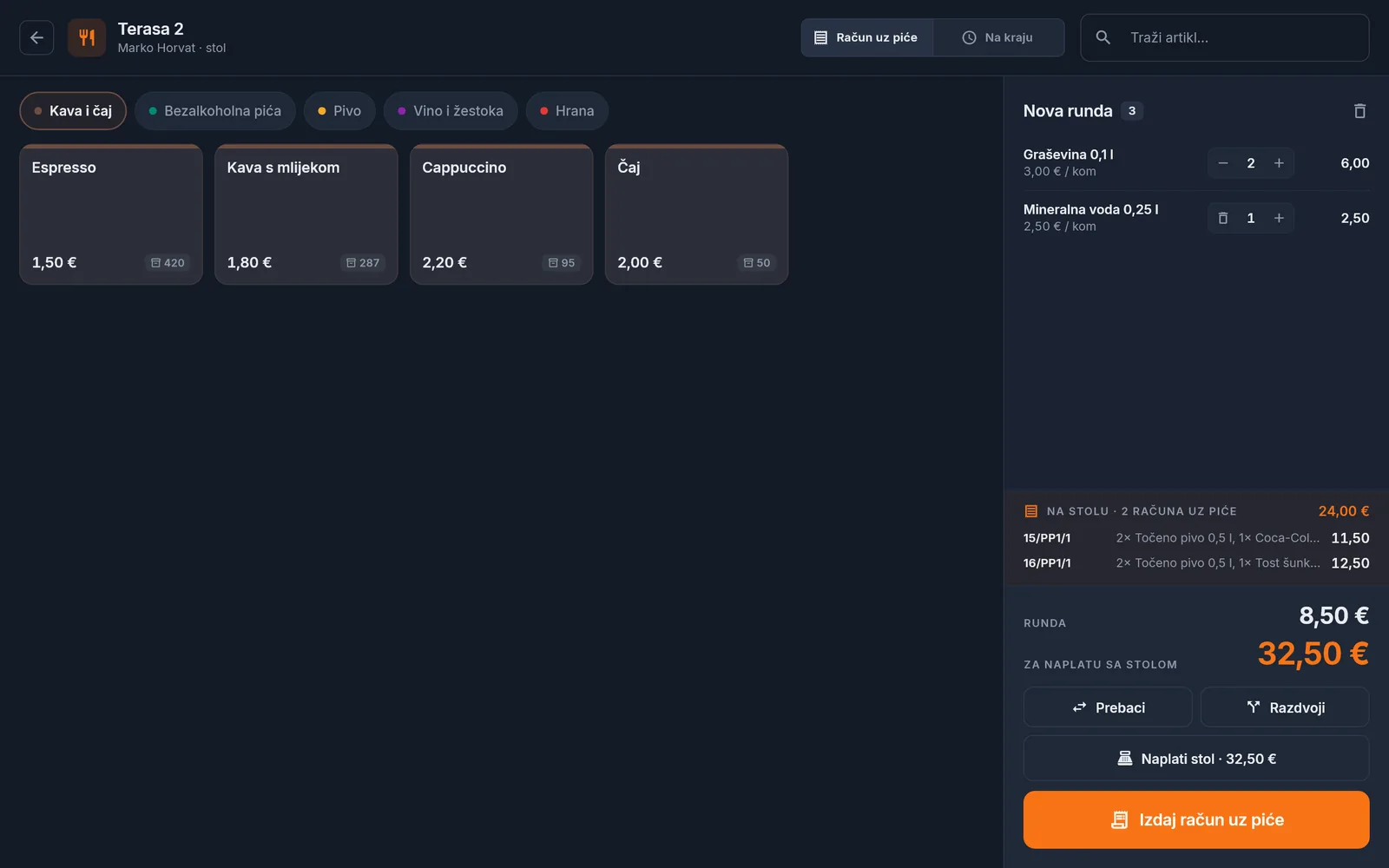This screenshot has width=1389, height=868.
Task: Open receipt 15/PP1/1 row
Action: coord(1196,538)
